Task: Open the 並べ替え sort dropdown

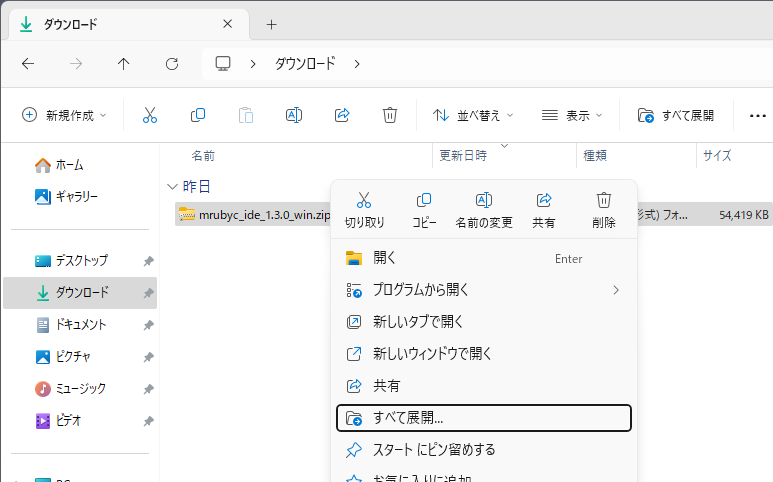Action: point(473,115)
